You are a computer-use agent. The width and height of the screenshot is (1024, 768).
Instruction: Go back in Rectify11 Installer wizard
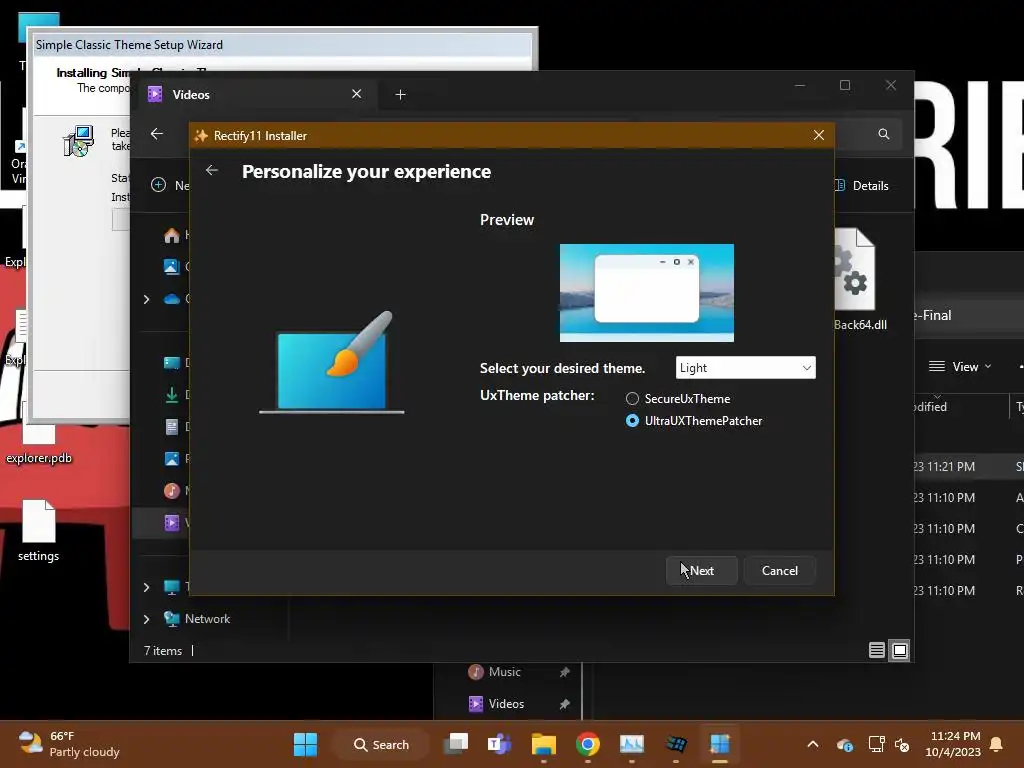pos(212,170)
